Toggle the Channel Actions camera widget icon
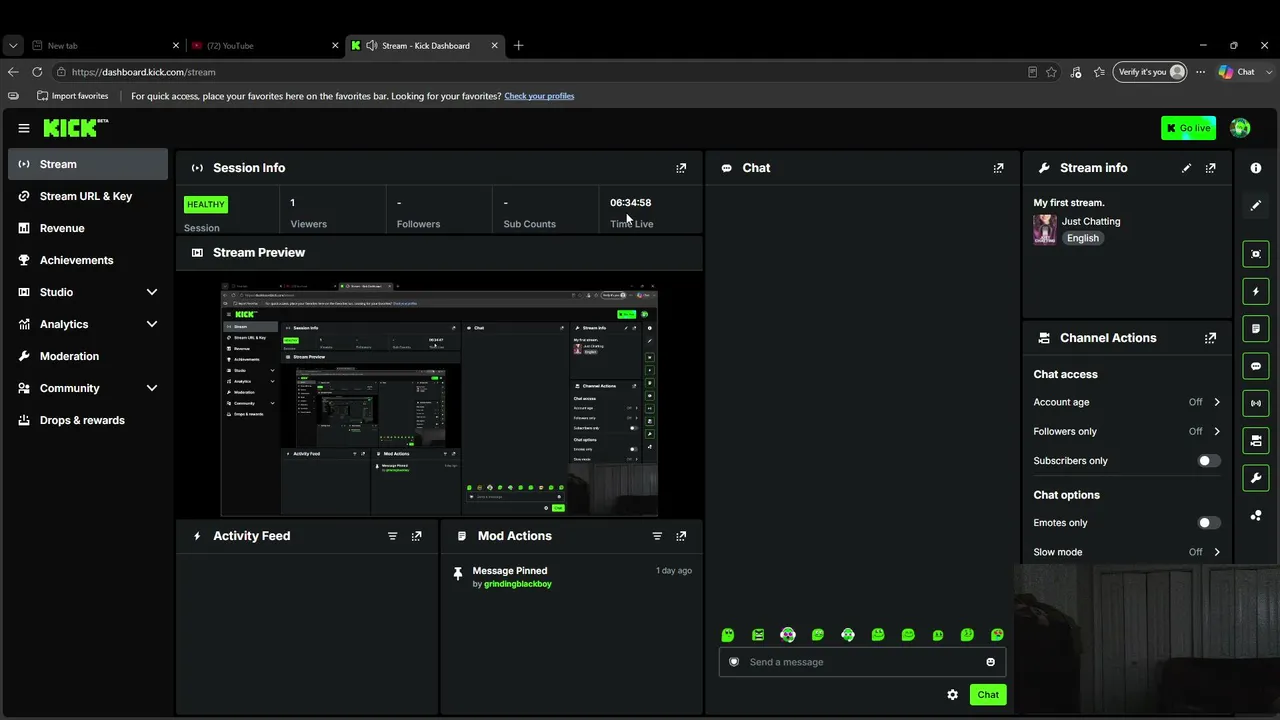The height and width of the screenshot is (720, 1280). (1256, 440)
